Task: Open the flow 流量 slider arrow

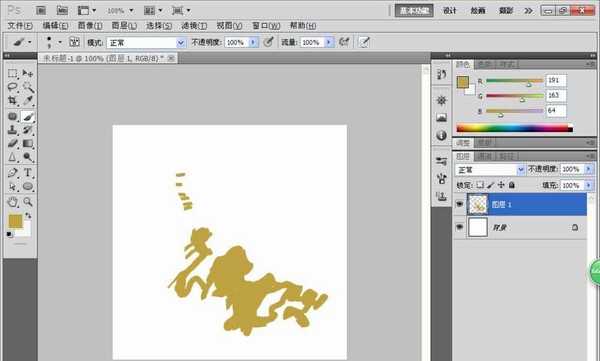Action: [329, 42]
